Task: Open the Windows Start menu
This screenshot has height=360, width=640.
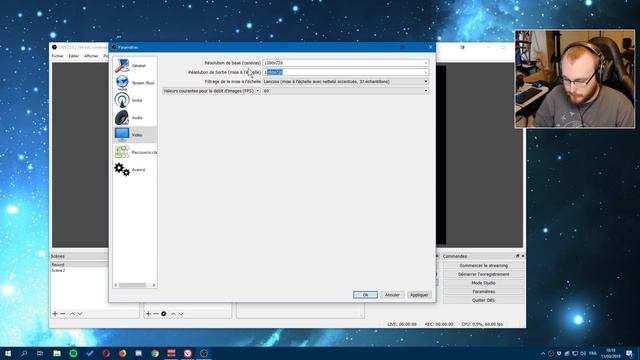Action: coord(8,353)
